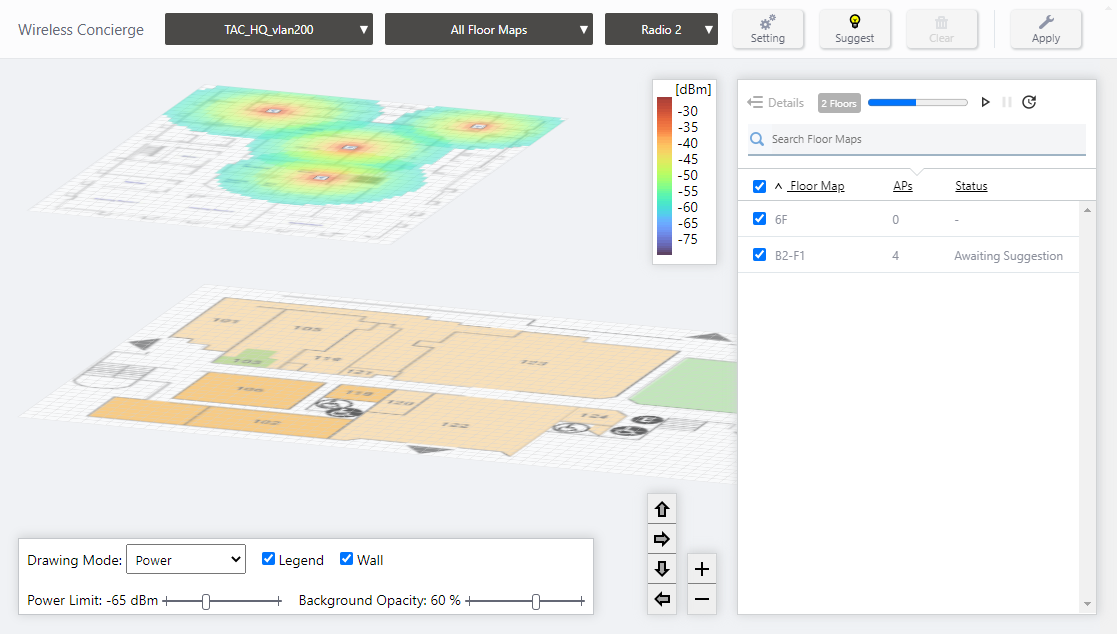This screenshot has width=1117, height=634.
Task: Expand the All Floor Maps dropdown
Action: (488, 30)
